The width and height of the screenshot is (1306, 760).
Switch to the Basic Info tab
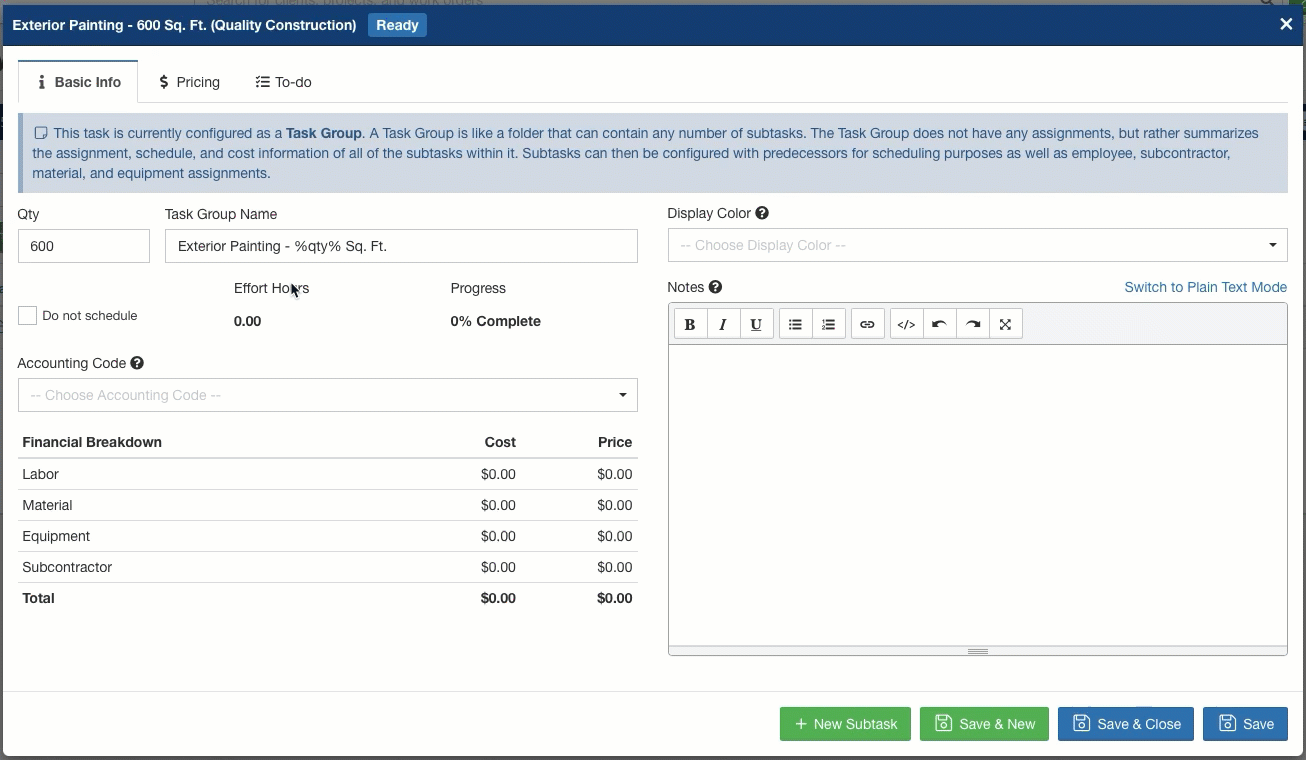pyautogui.click(x=78, y=82)
